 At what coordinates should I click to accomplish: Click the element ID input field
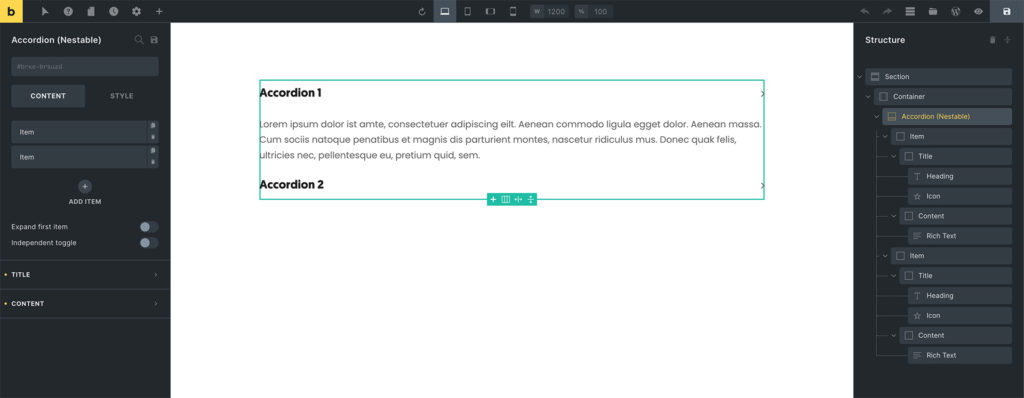[85, 67]
